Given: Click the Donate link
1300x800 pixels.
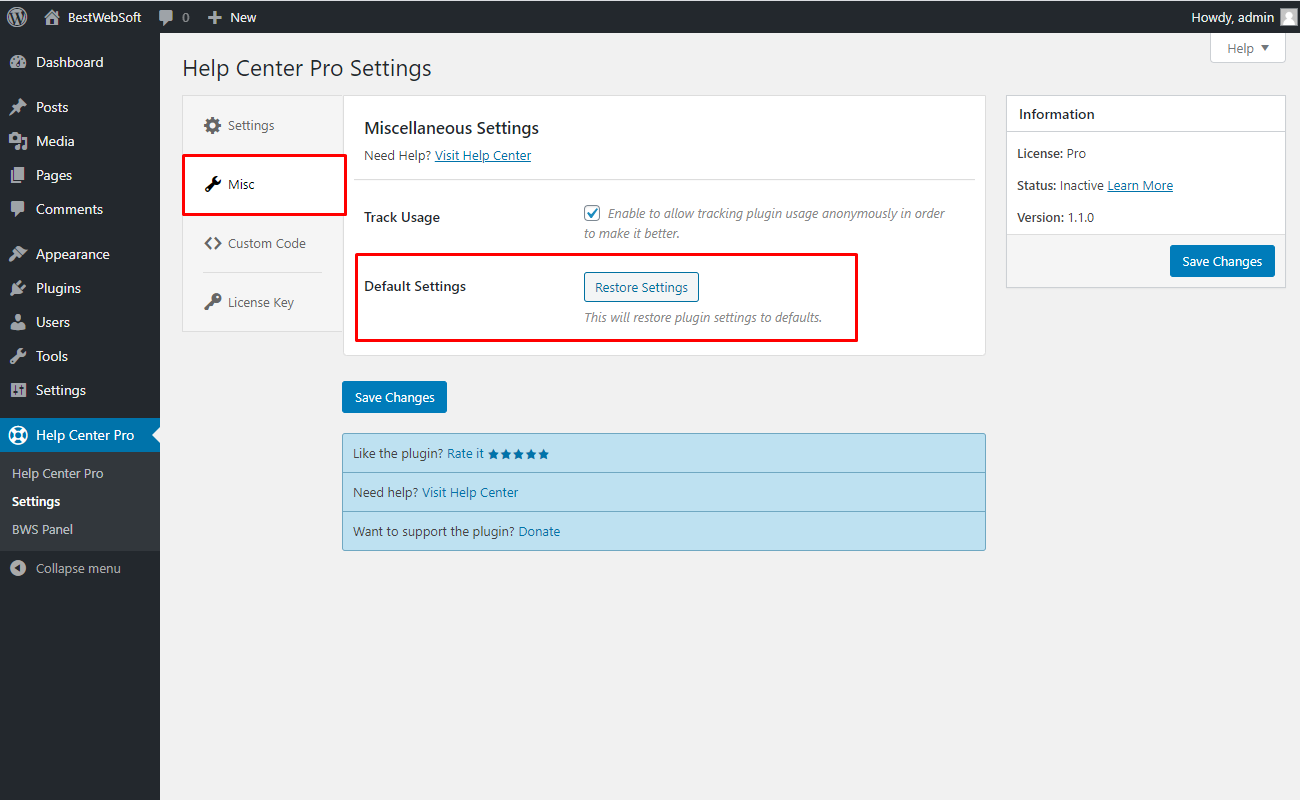Looking at the screenshot, I should [539, 532].
